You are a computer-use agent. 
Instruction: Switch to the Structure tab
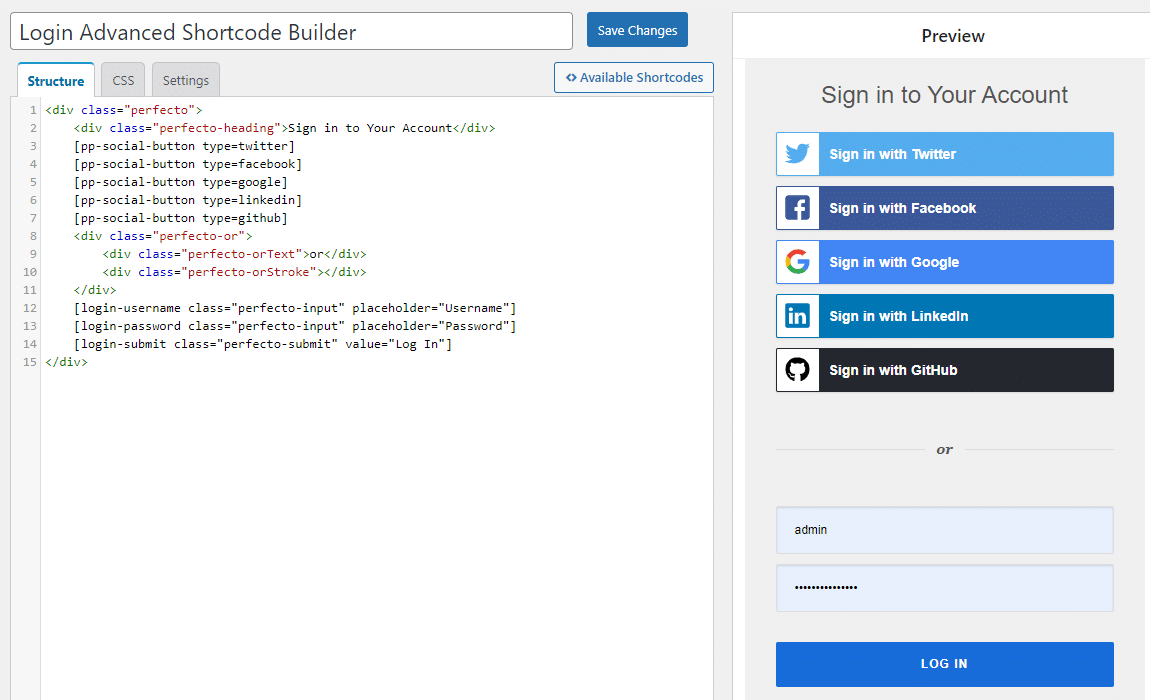56,80
